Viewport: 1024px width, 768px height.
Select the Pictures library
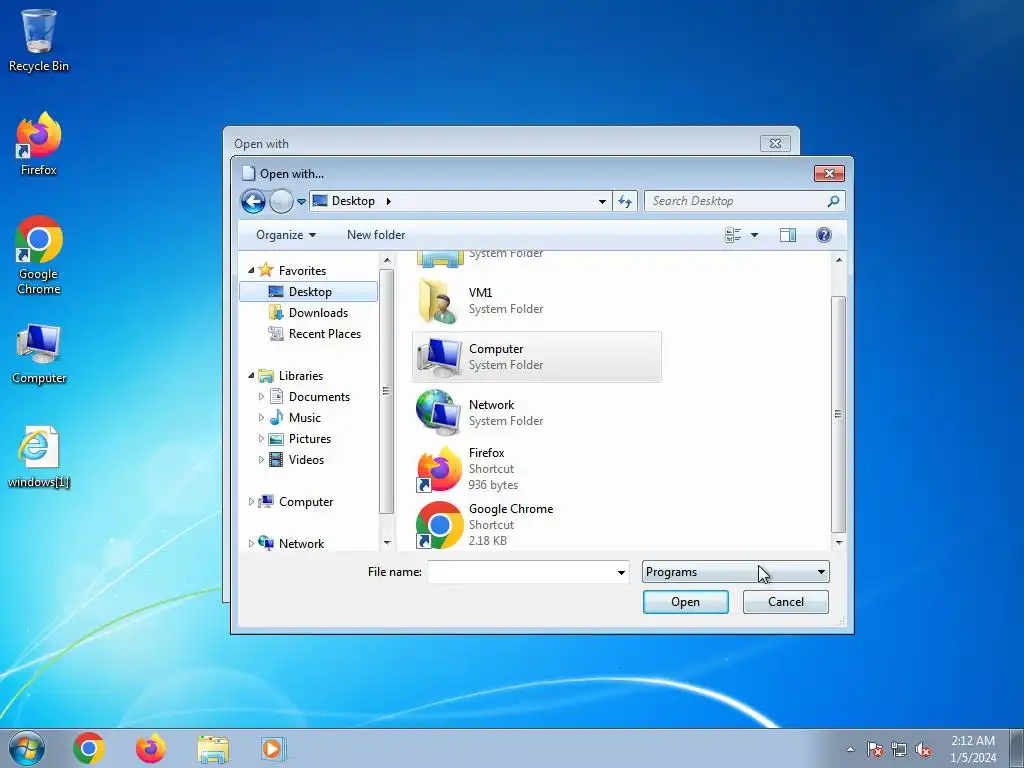click(x=310, y=439)
